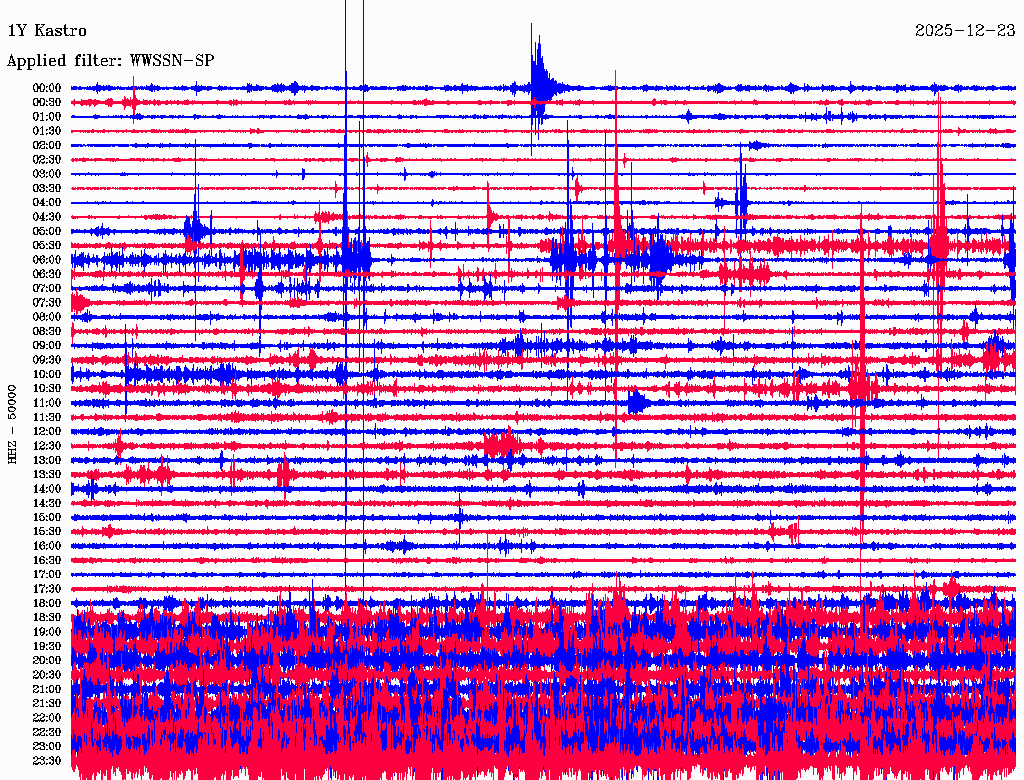Select the 09:30 time label

[x=47, y=360]
